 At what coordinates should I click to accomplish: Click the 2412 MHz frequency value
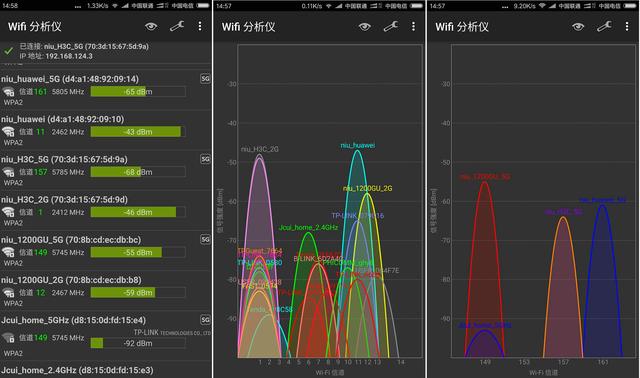click(68, 212)
